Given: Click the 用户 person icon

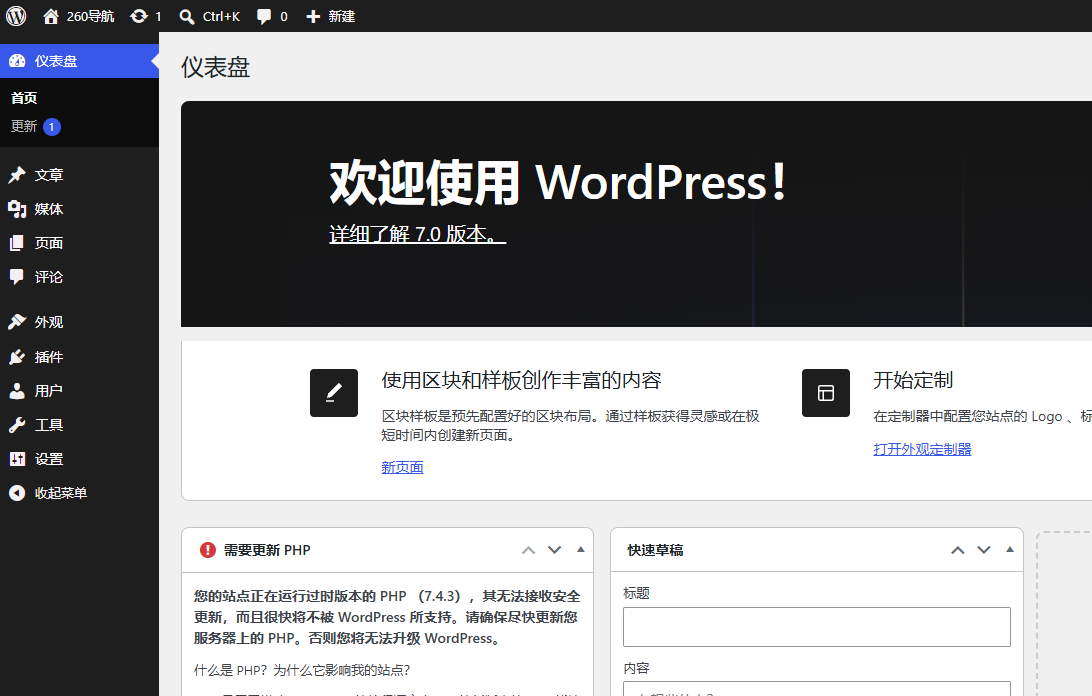Looking at the screenshot, I should pos(17,391).
